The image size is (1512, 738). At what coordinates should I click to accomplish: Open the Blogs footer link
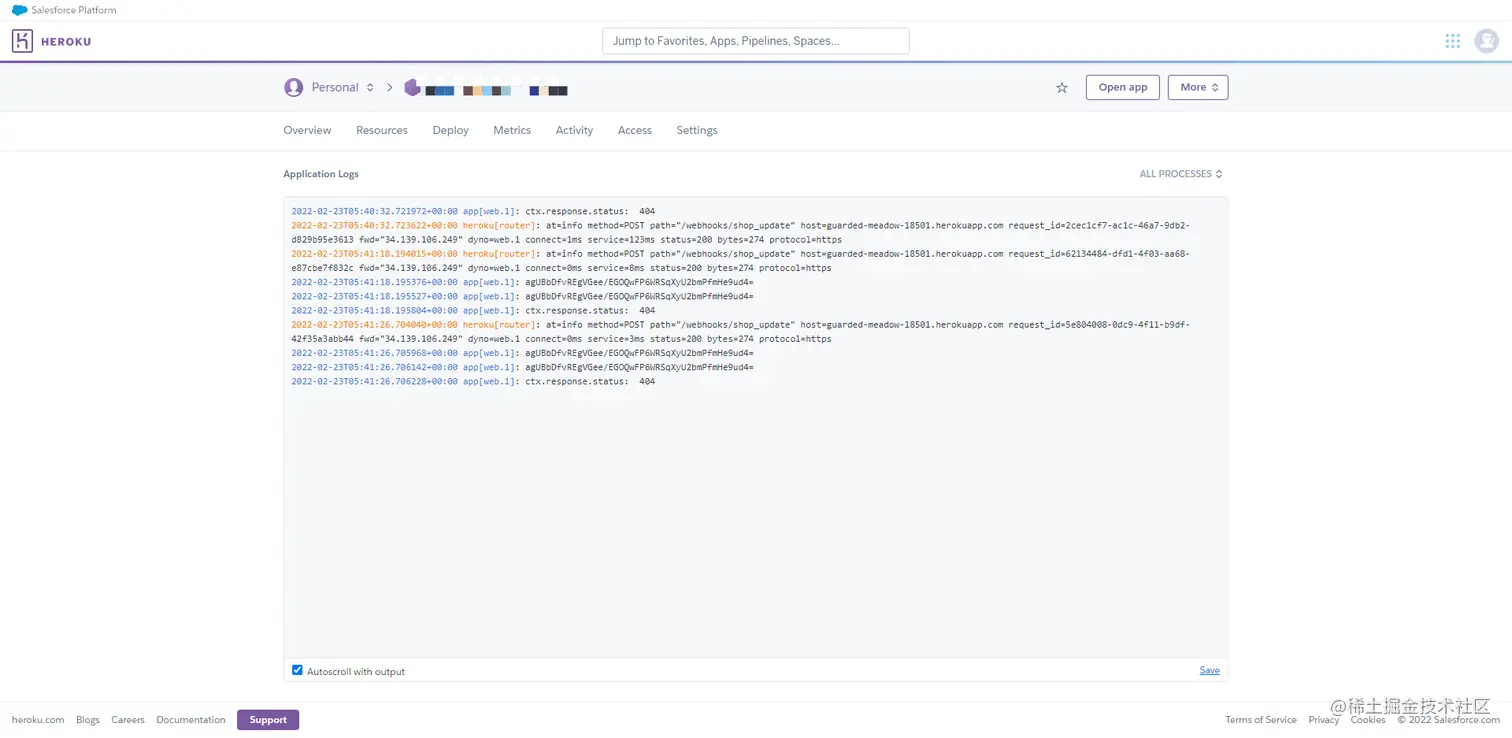(x=88, y=720)
